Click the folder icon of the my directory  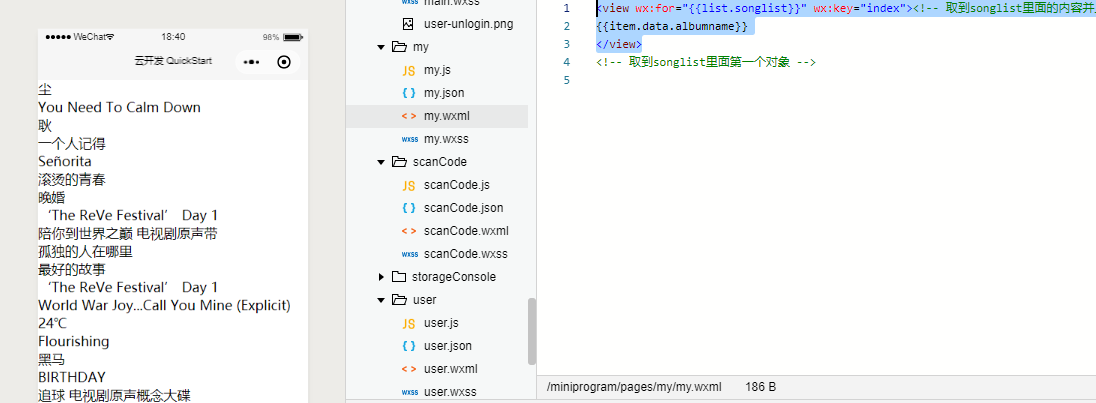[399, 47]
